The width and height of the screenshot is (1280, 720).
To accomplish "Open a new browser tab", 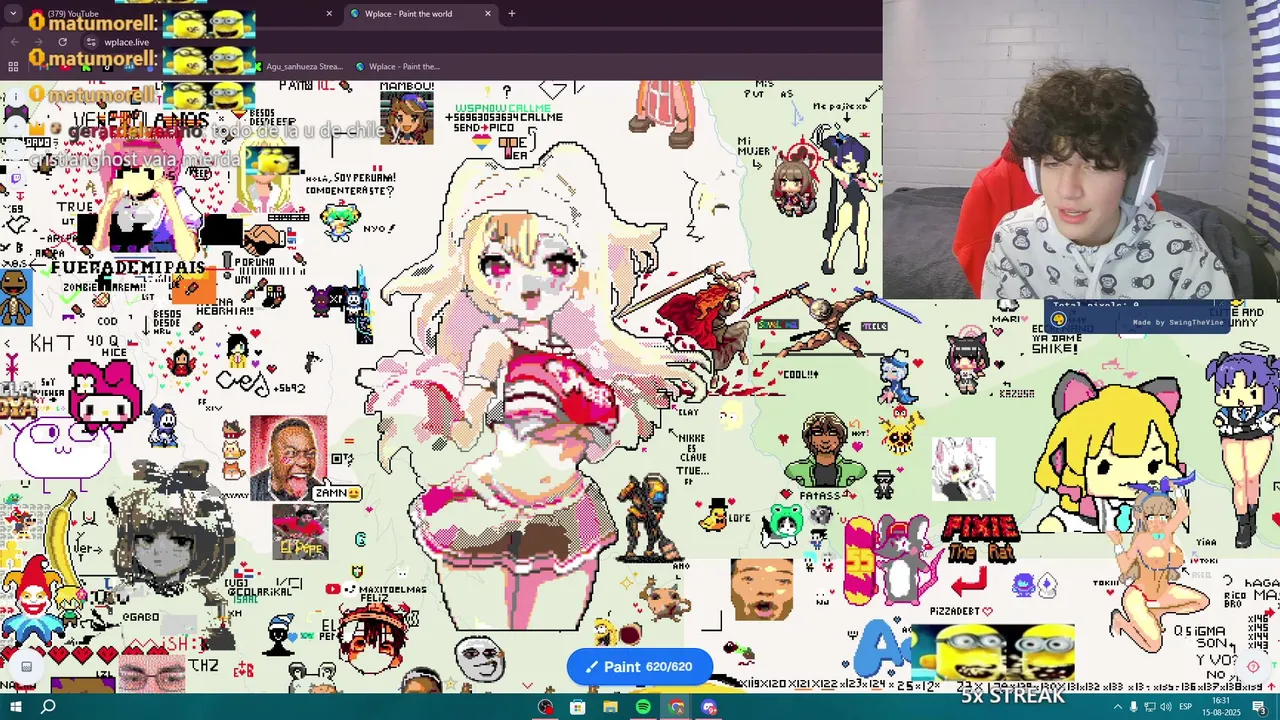I will 512,14.
